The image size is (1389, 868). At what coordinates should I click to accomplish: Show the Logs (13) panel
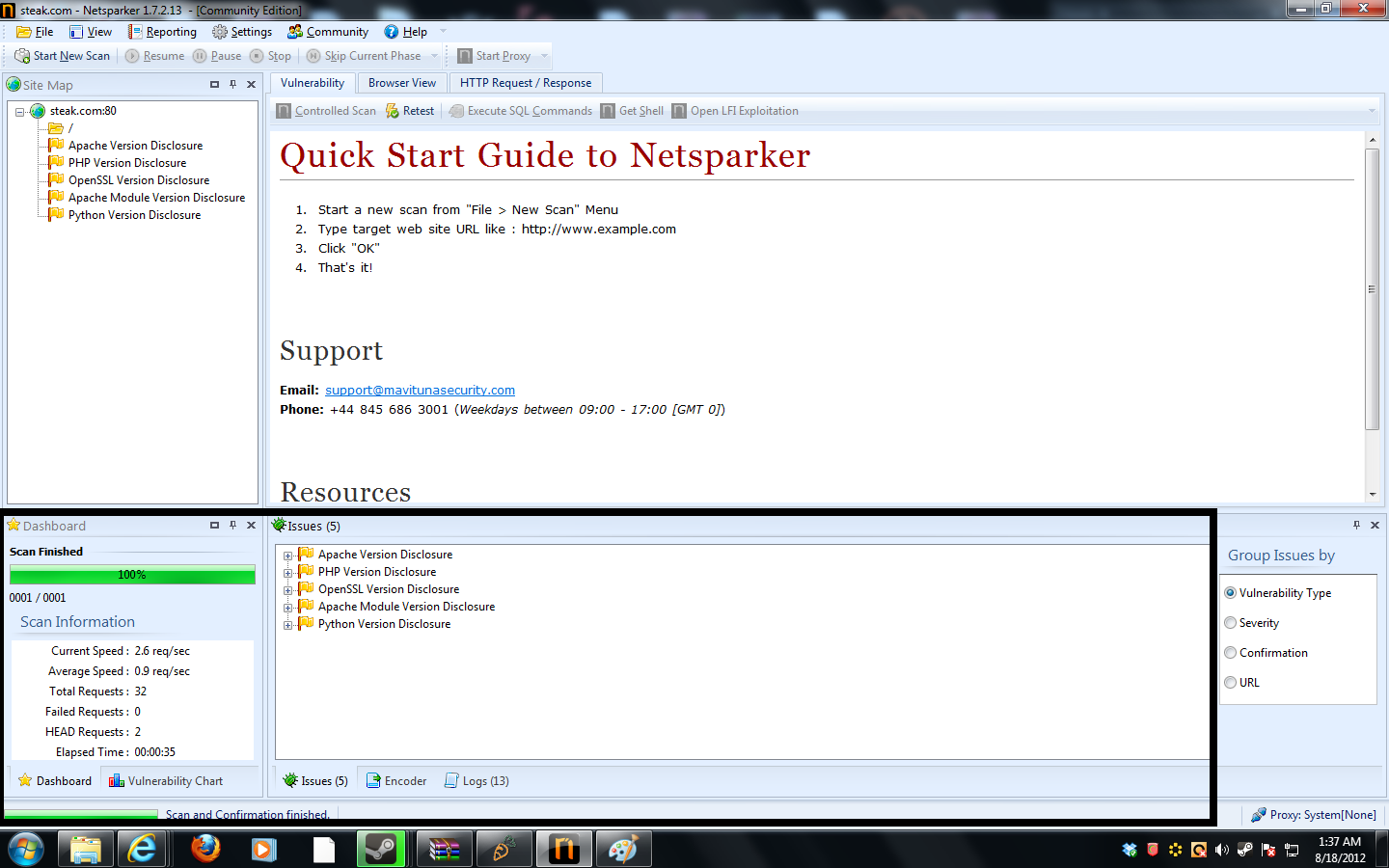(477, 781)
